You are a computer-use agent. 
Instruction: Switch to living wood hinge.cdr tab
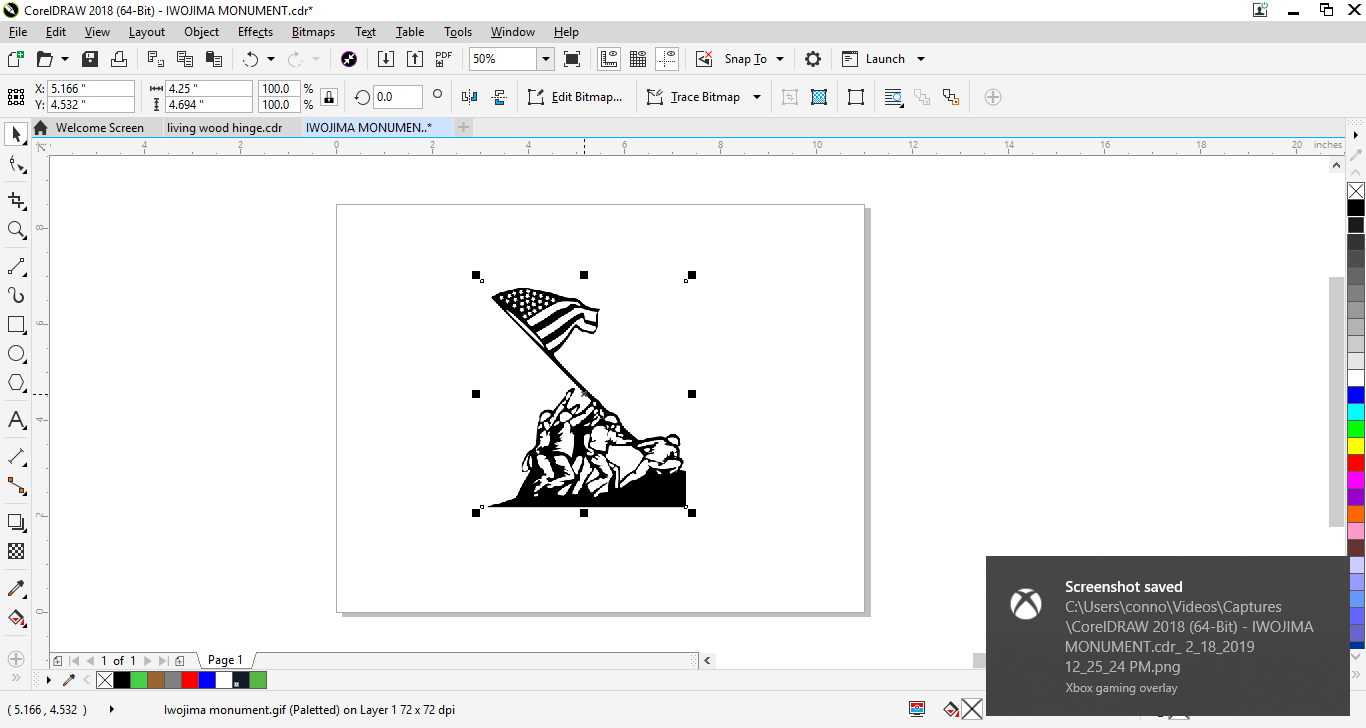tap(225, 128)
